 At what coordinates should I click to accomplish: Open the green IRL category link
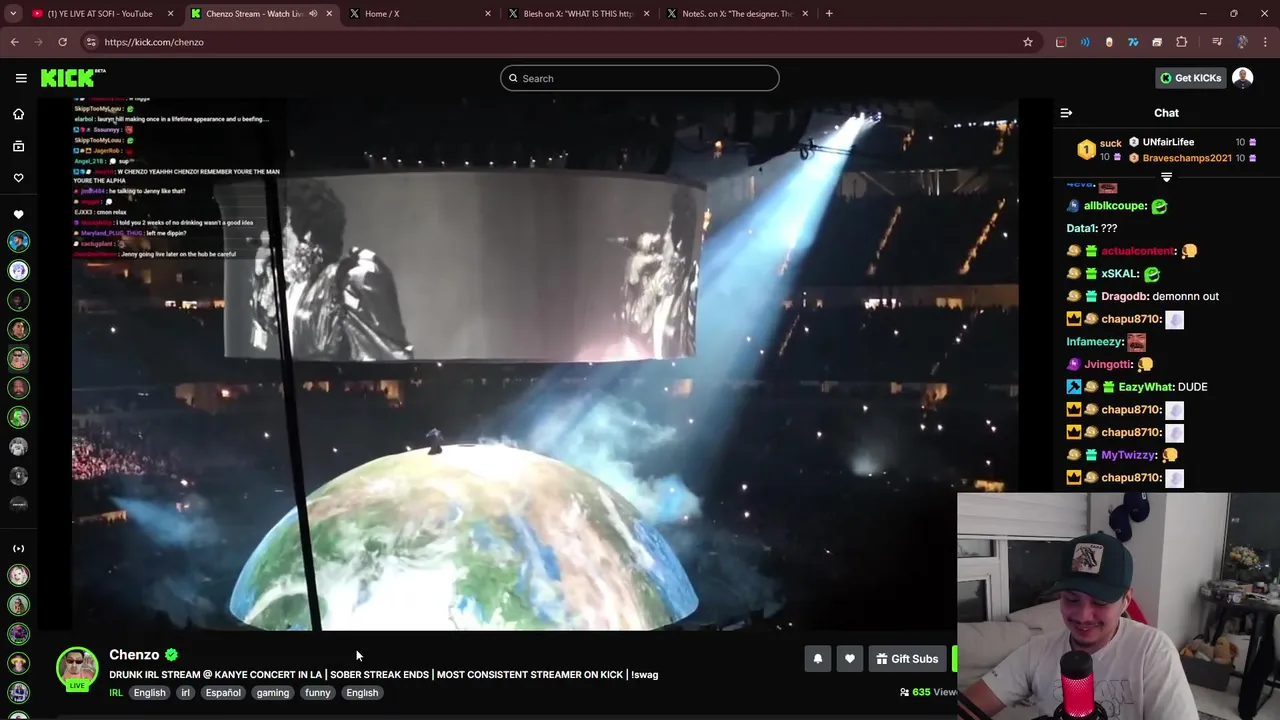116,693
